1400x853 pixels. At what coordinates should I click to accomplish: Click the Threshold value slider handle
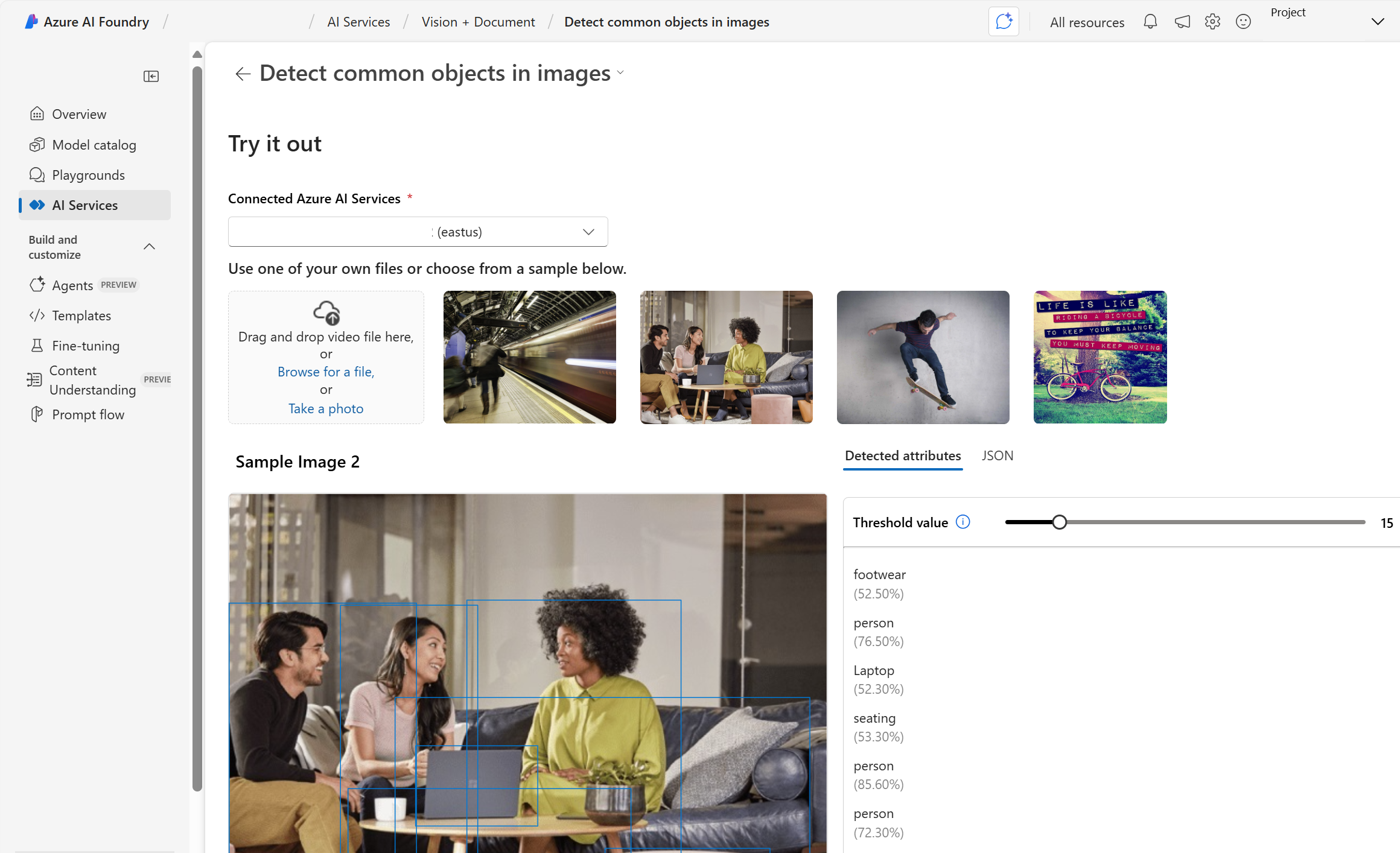(1059, 522)
